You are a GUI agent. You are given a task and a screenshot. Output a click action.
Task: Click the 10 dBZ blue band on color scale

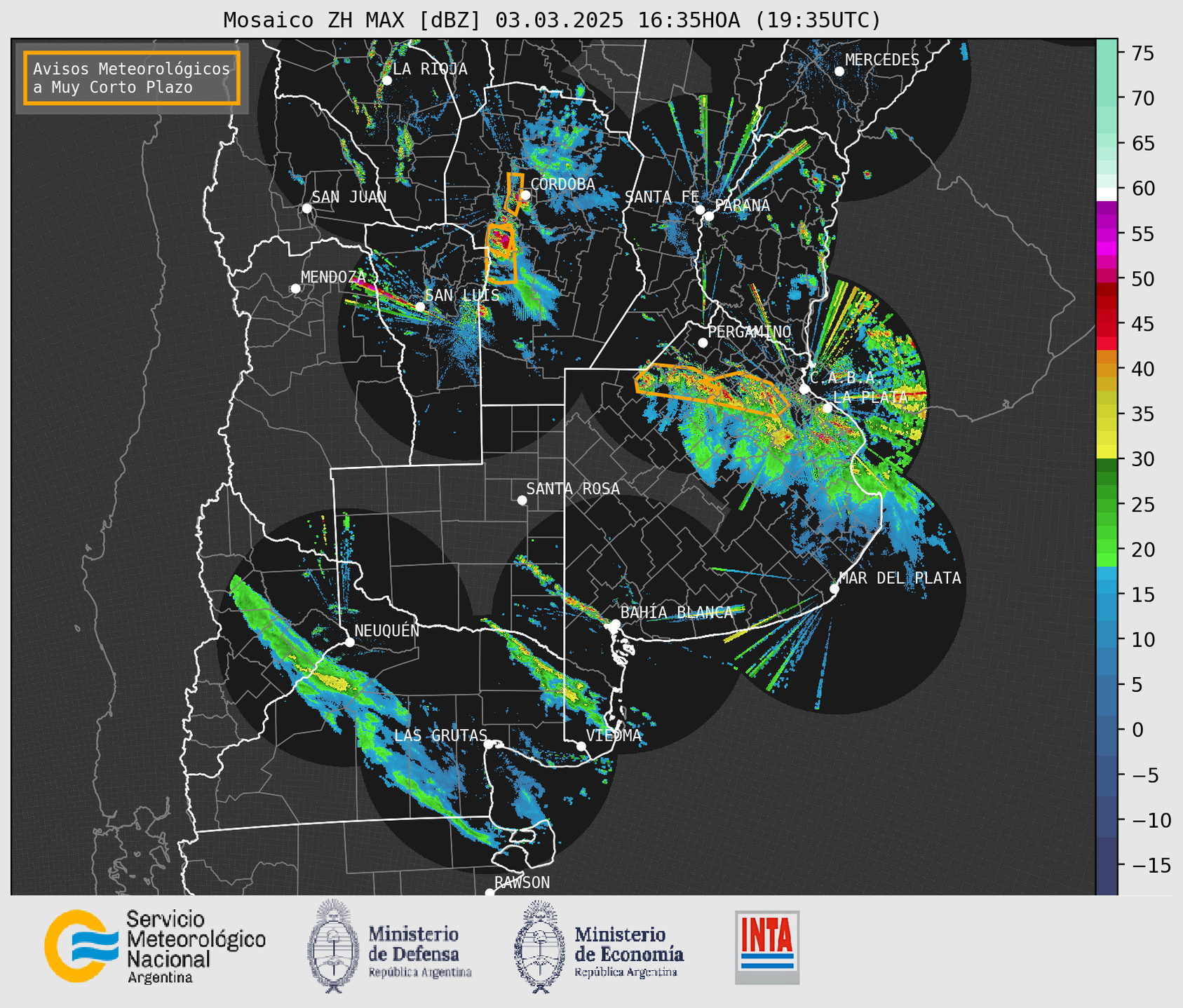[1107, 639]
